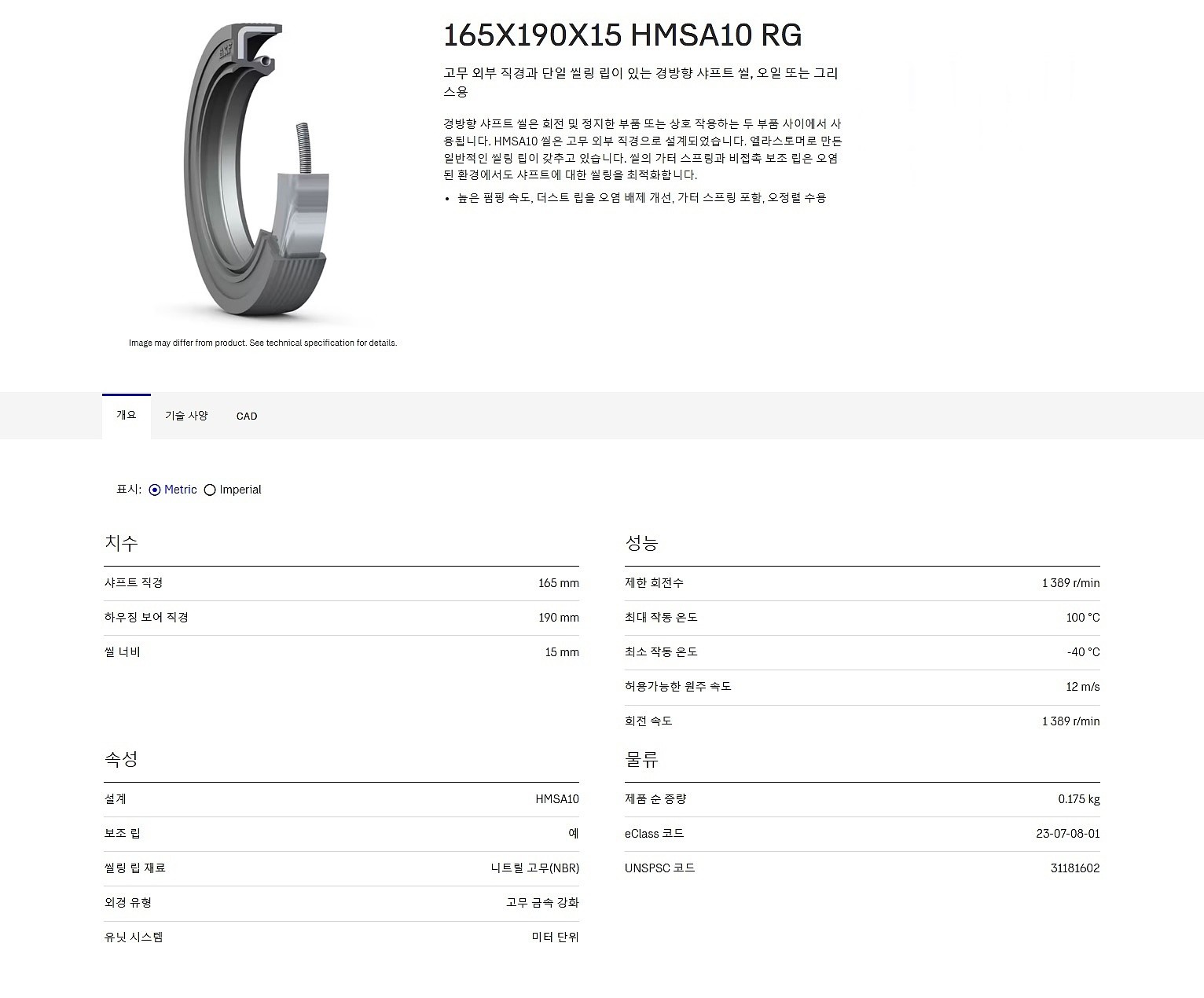Click the 제한 회전수 row label
This screenshot has height=998, width=1204.
pyautogui.click(x=654, y=583)
